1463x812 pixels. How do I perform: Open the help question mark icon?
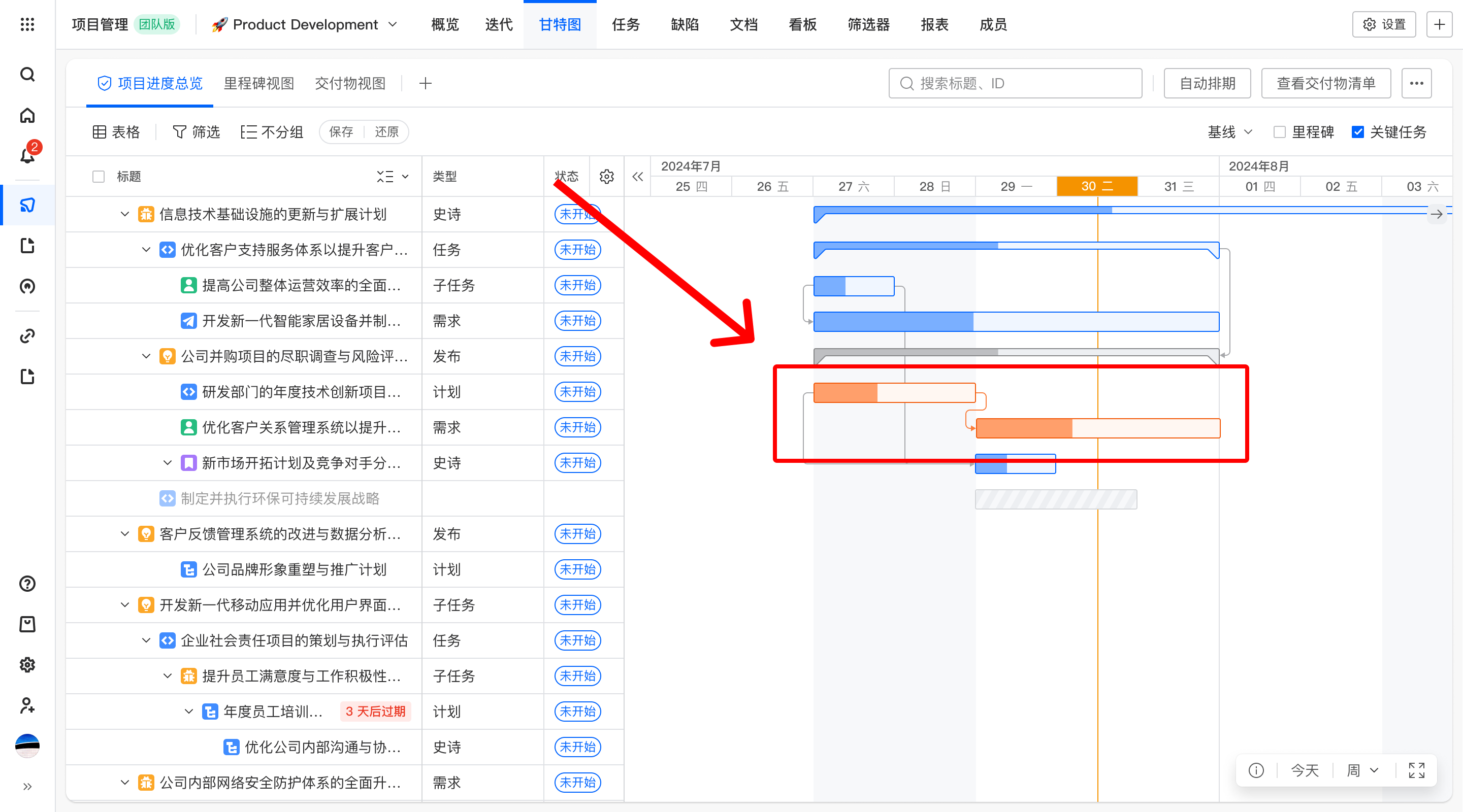point(27,583)
